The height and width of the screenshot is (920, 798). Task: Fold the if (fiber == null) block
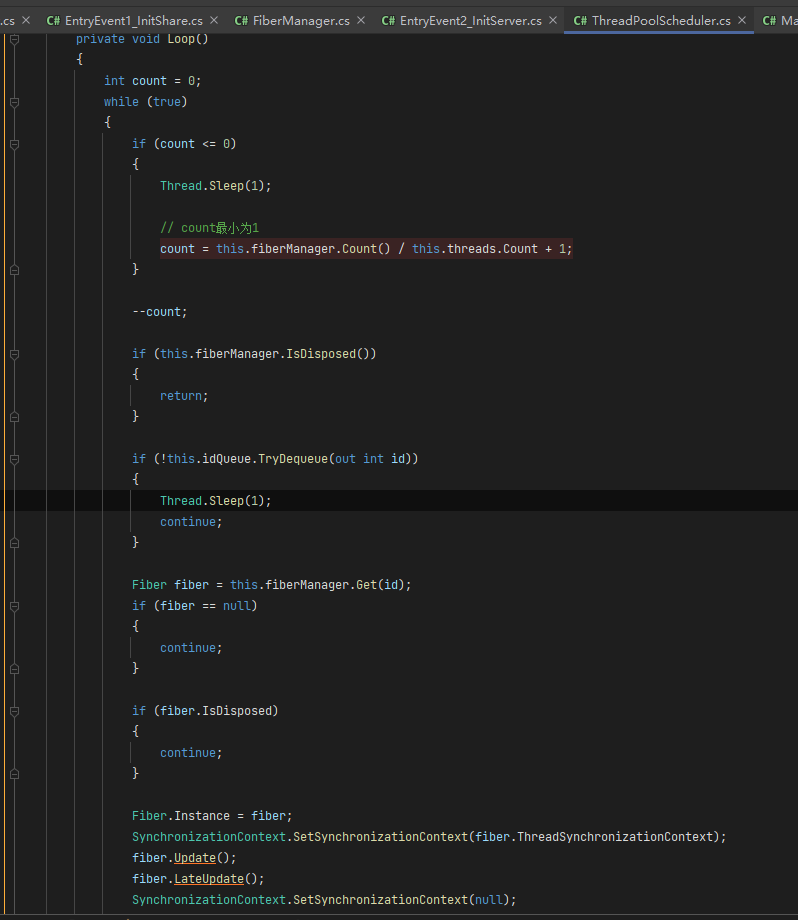pyautogui.click(x=15, y=606)
